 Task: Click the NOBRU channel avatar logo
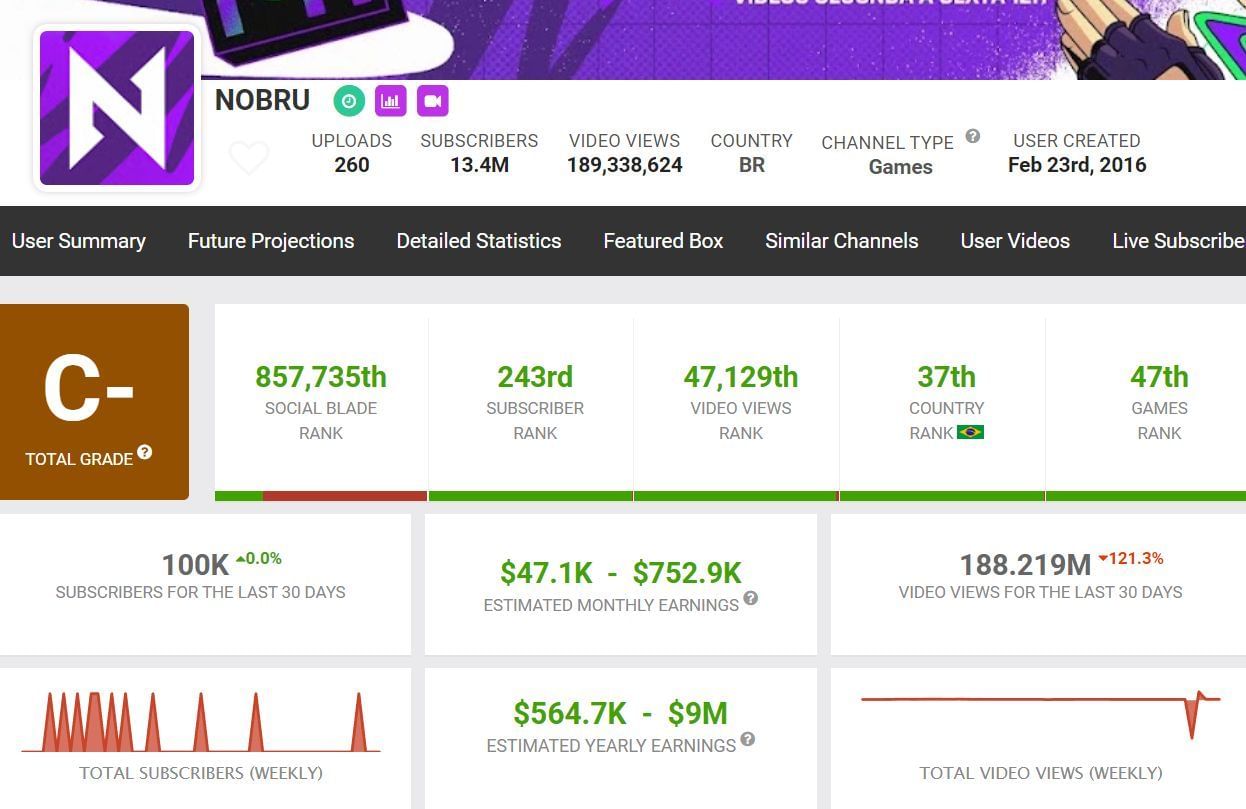click(117, 108)
